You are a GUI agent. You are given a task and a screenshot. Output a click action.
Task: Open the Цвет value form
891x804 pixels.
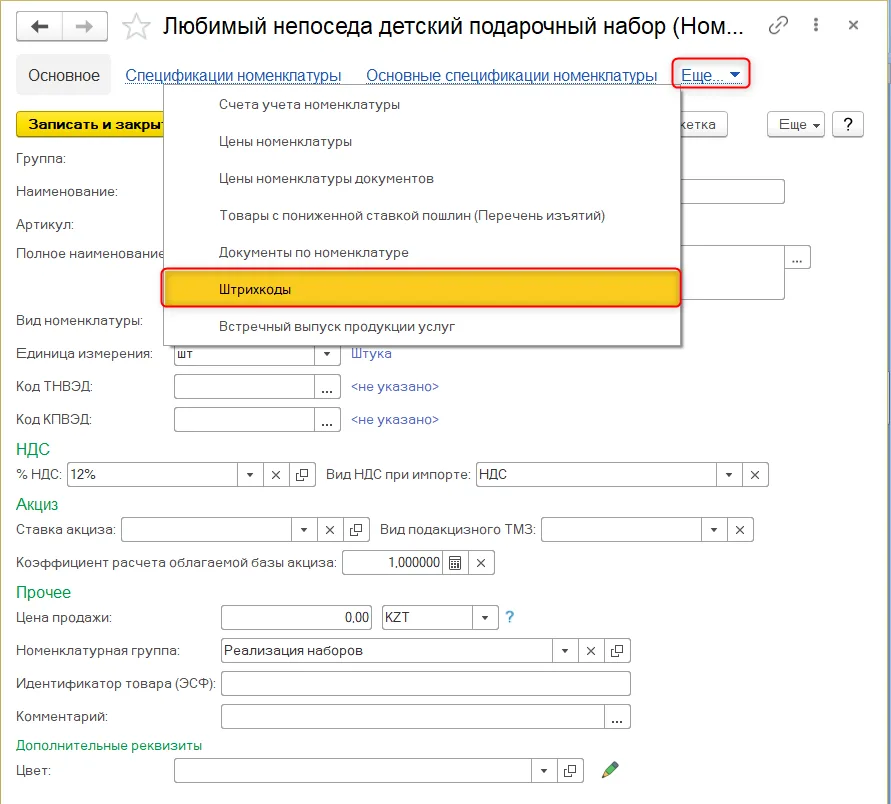click(x=570, y=770)
